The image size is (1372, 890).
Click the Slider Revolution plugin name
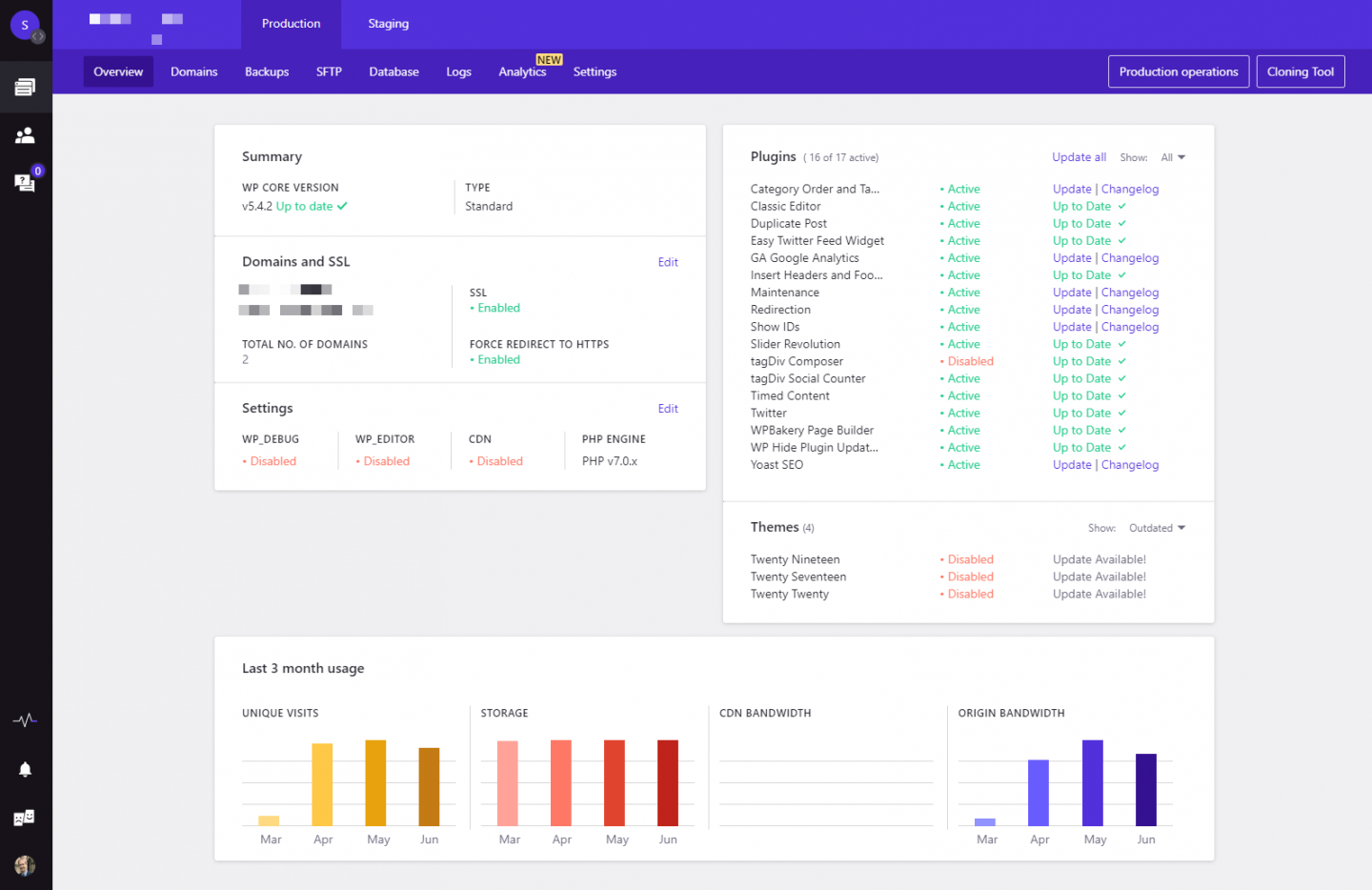point(795,344)
